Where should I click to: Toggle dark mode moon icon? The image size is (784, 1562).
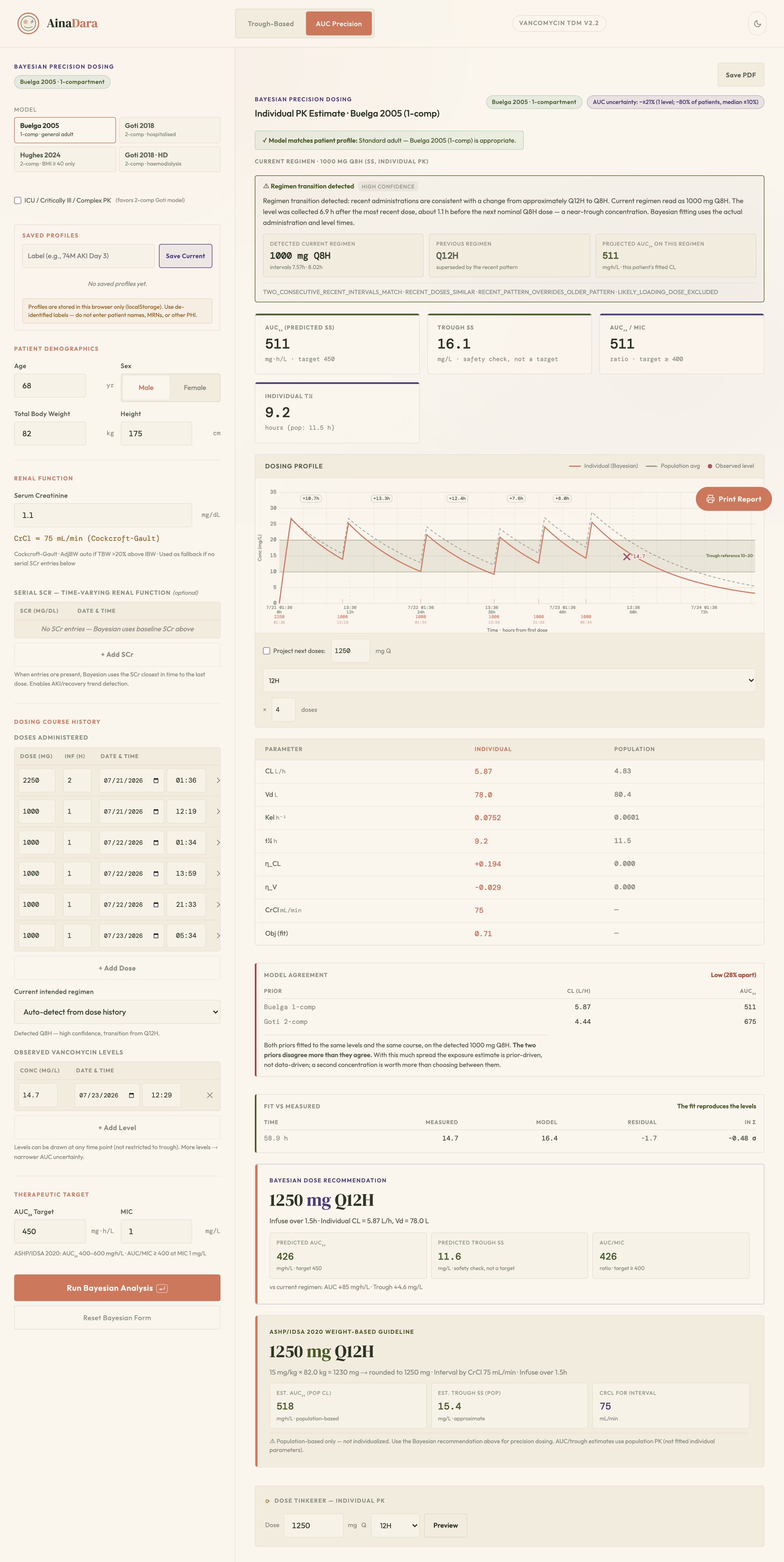point(757,24)
